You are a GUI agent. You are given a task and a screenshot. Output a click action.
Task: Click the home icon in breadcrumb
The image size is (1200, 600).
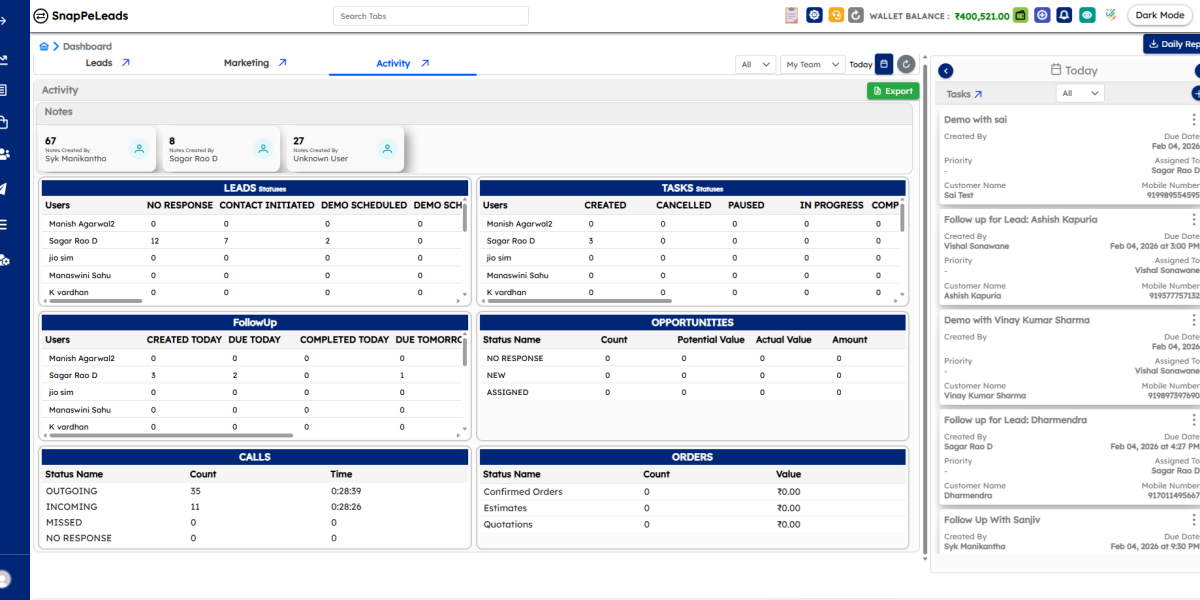tap(44, 46)
